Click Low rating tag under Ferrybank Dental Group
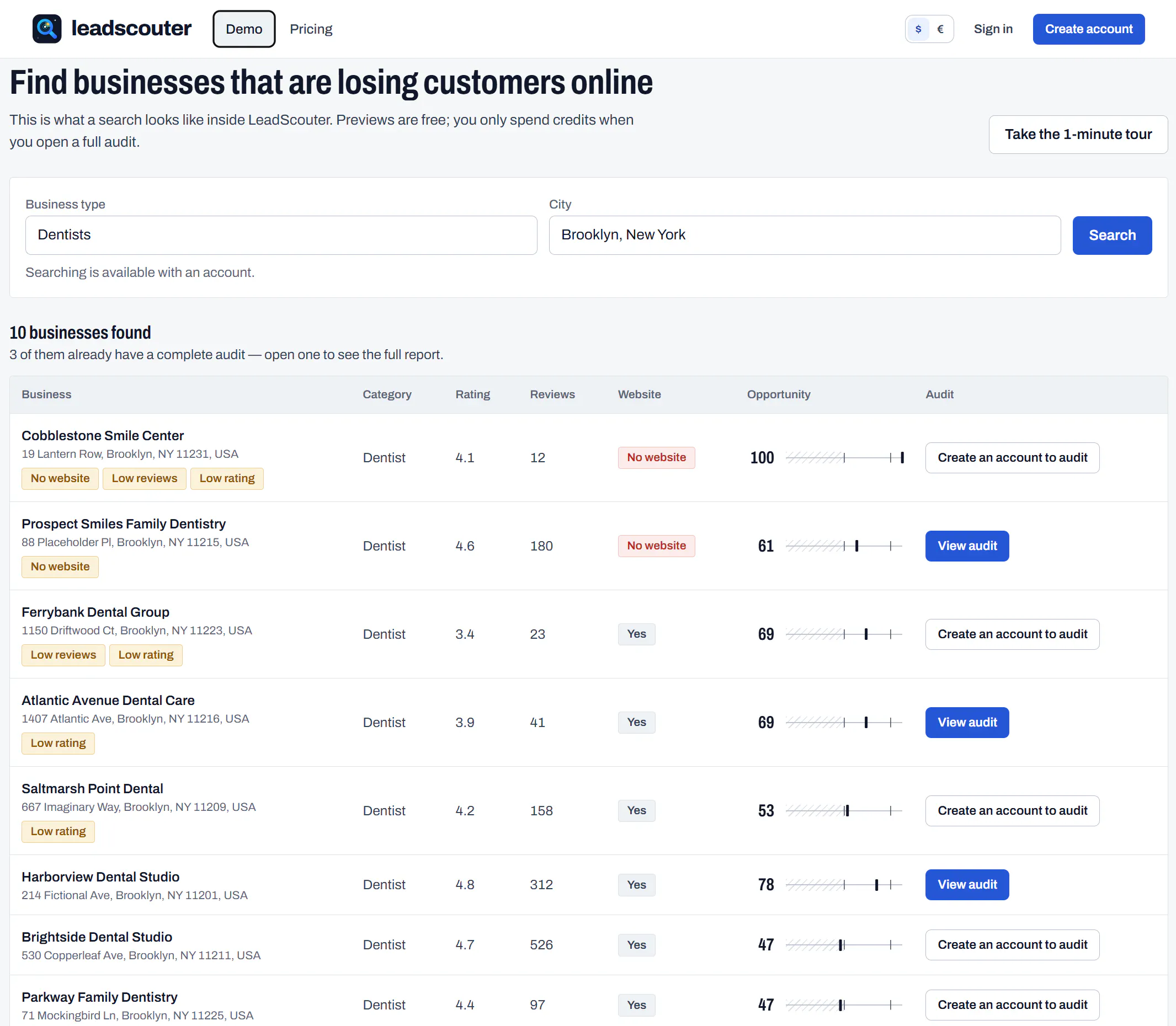This screenshot has width=1176, height=1026. 146,655
